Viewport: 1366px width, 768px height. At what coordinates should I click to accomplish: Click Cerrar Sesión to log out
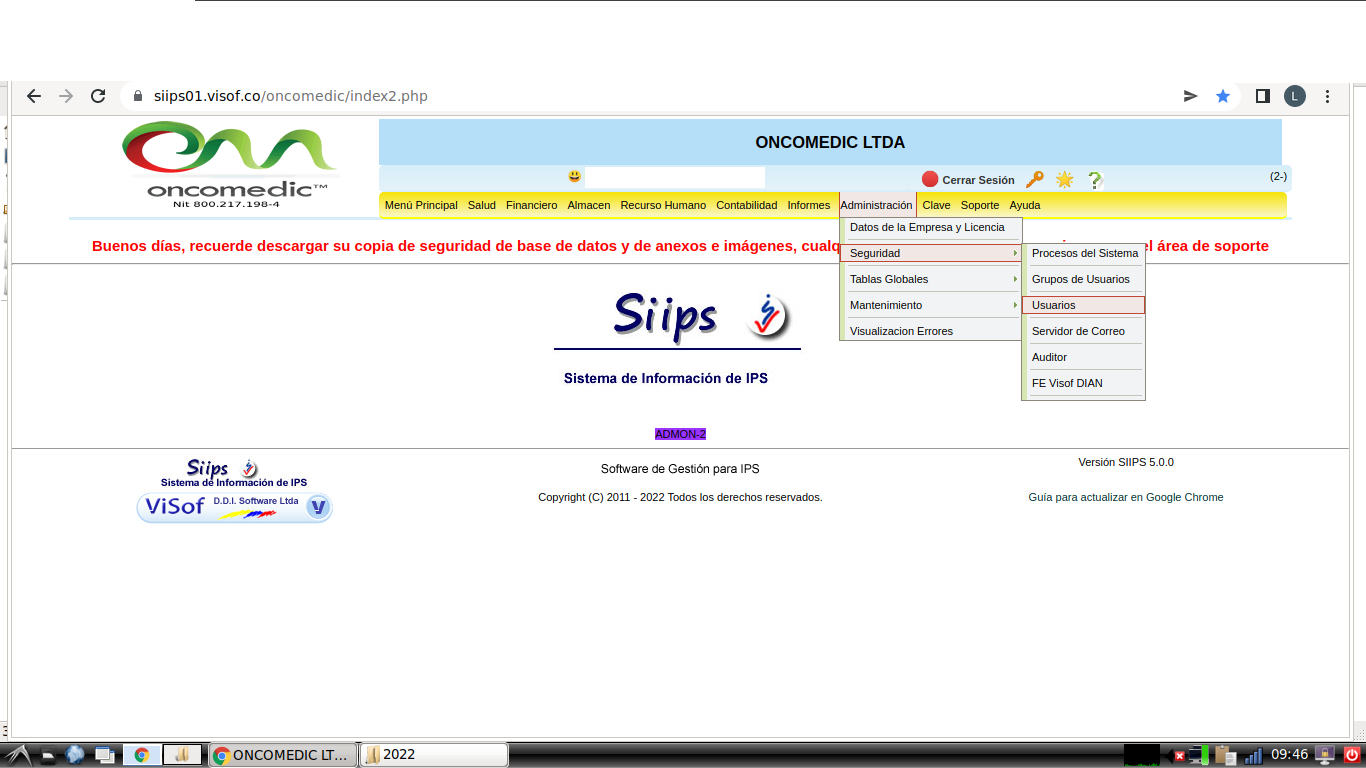pyautogui.click(x=977, y=180)
